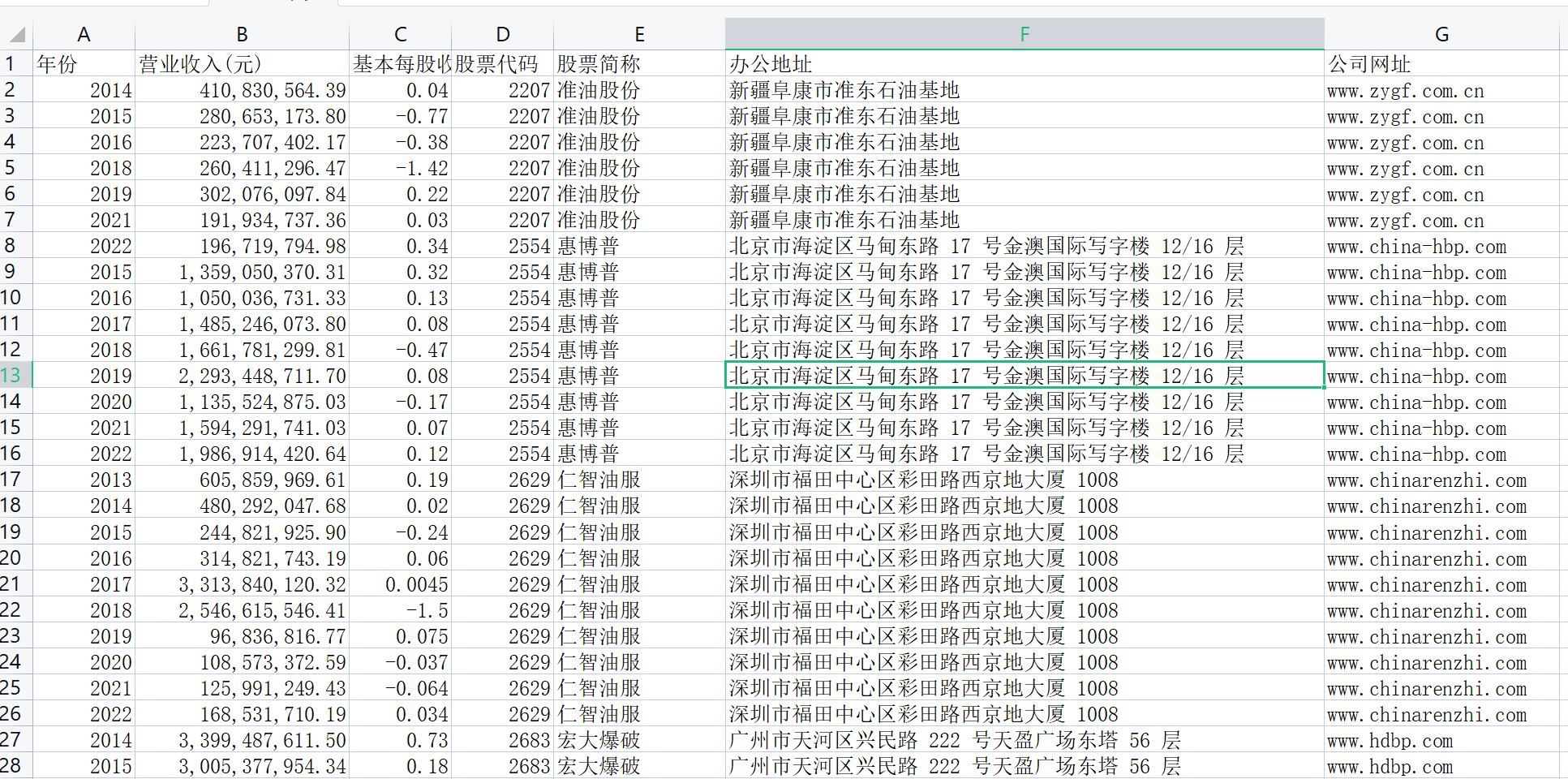
Task: Click year 2022 in row 16
Action: pyautogui.click(x=84, y=454)
